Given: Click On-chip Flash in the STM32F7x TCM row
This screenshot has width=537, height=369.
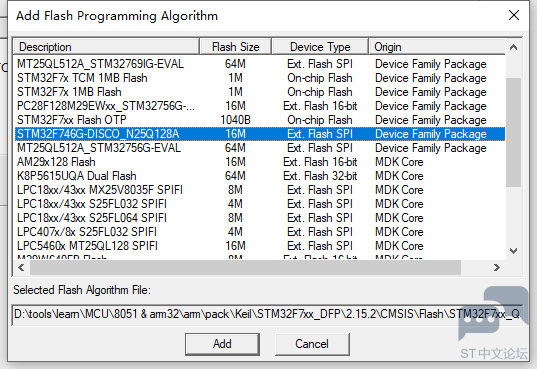Looking at the screenshot, I should [x=320, y=78].
